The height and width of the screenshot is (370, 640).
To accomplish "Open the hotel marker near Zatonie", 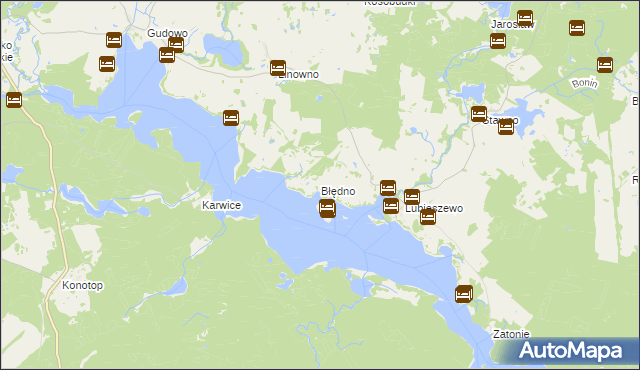I will [464, 294].
